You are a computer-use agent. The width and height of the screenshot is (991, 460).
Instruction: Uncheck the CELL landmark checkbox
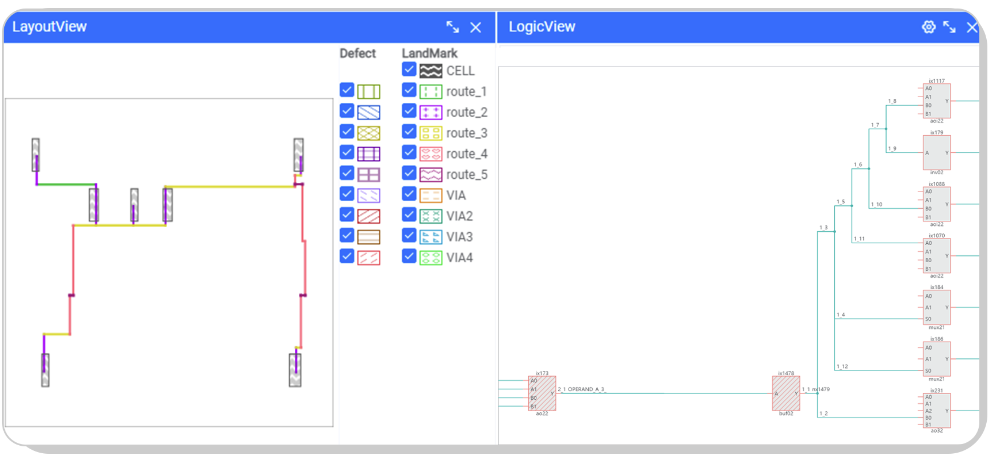click(409, 70)
